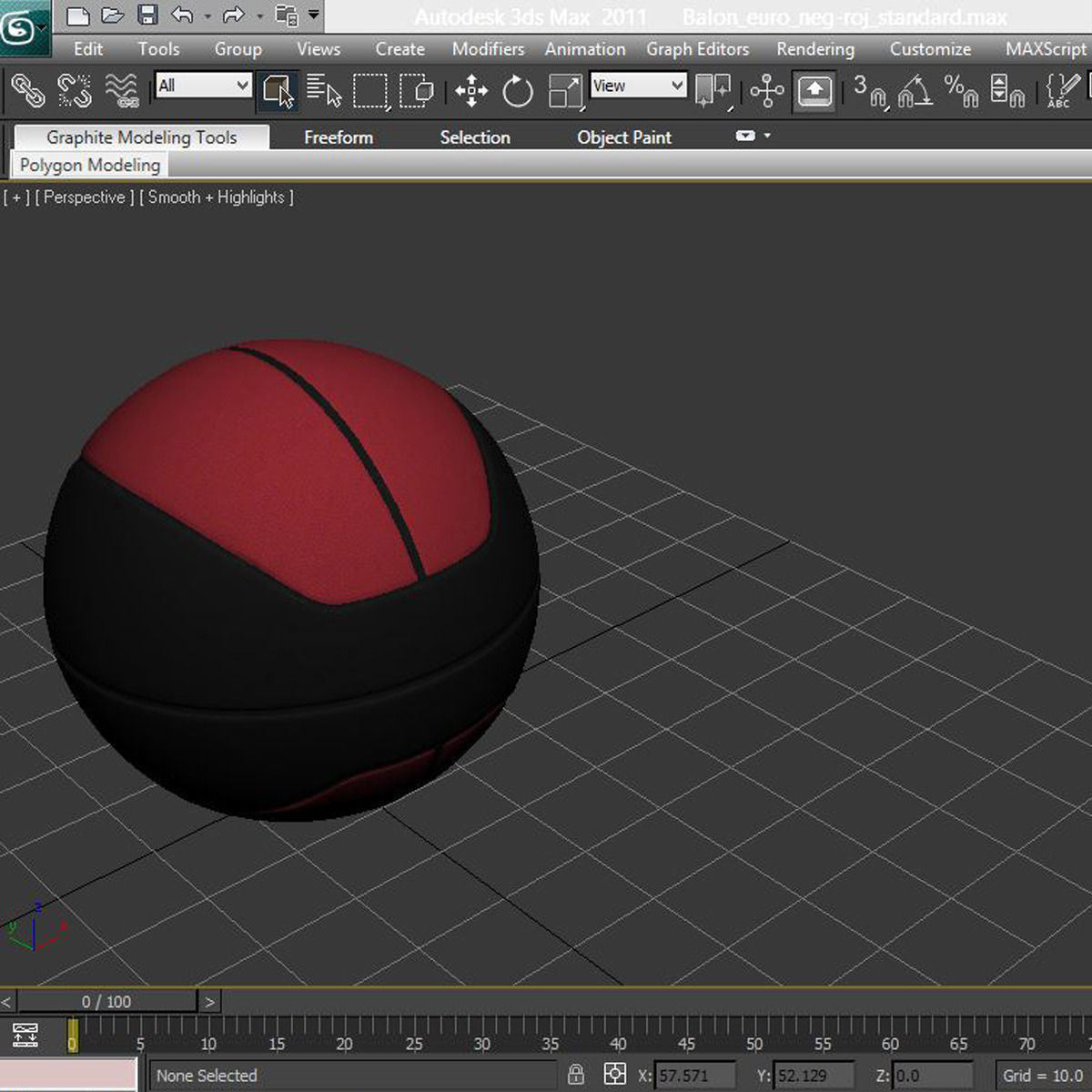Click the Select and Link chain icon

click(27, 91)
